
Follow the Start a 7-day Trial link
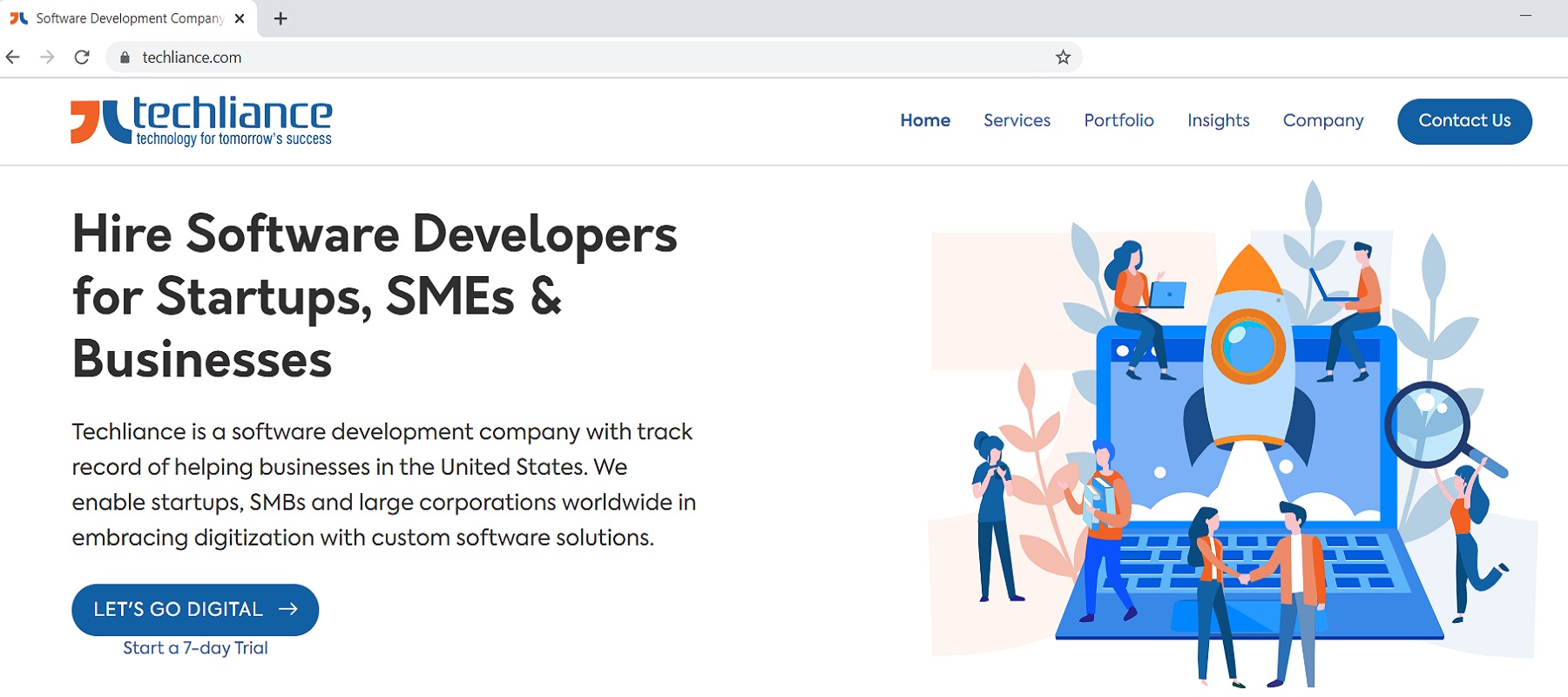195,648
